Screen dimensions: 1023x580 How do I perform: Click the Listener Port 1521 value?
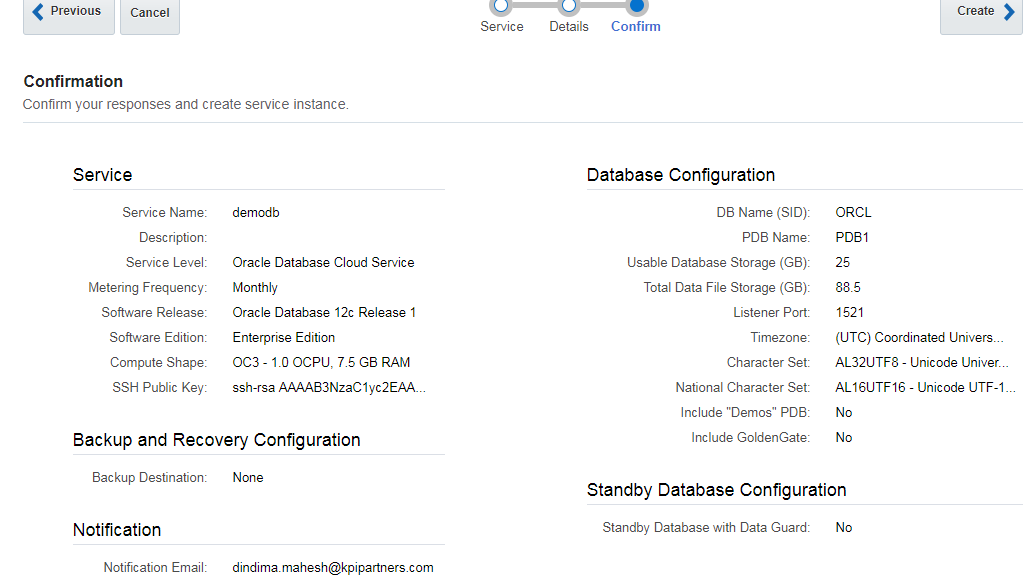click(849, 312)
